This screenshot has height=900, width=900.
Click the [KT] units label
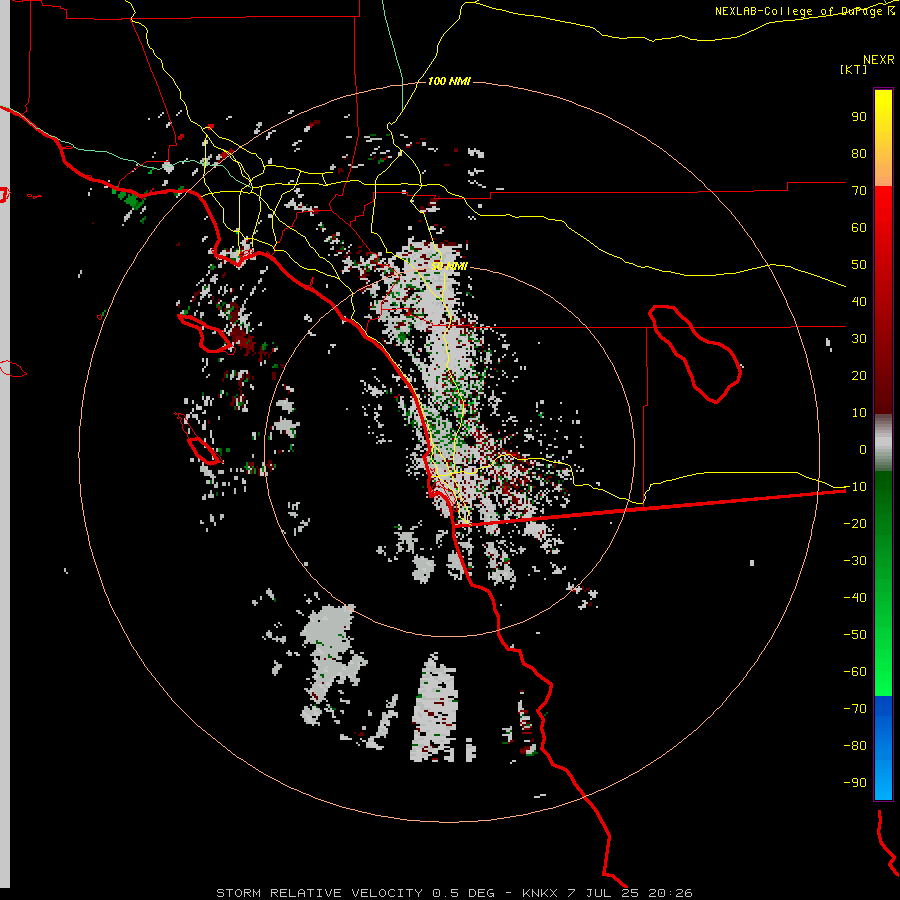tap(853, 69)
